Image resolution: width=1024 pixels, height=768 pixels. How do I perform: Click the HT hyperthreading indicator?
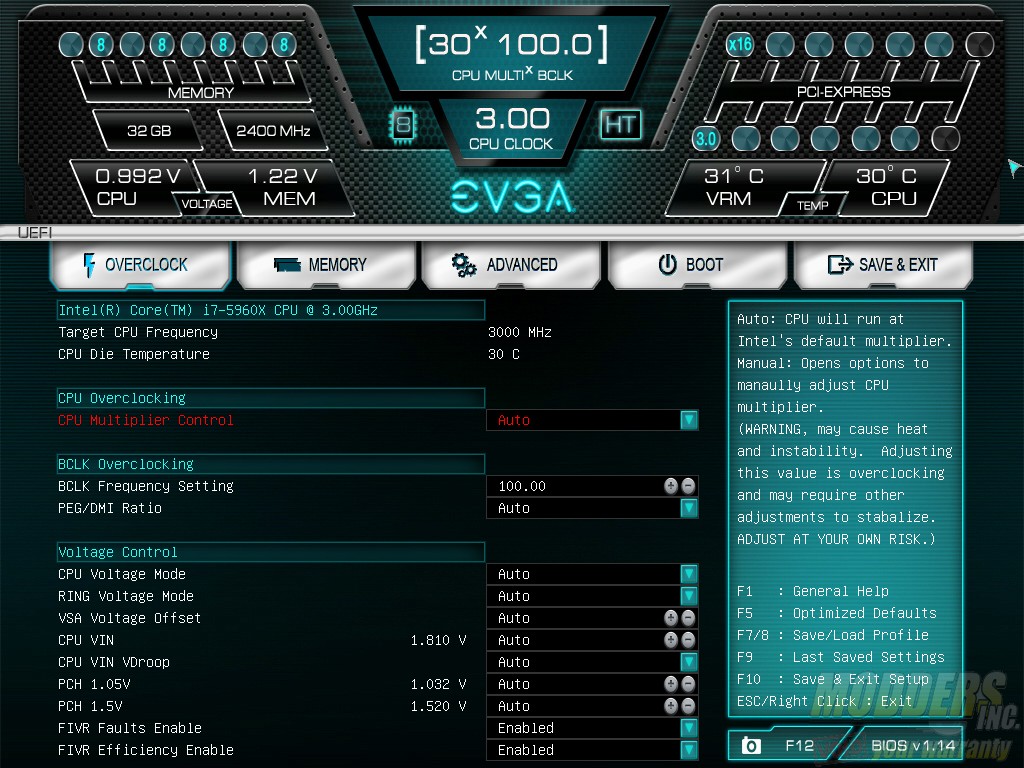coord(620,124)
